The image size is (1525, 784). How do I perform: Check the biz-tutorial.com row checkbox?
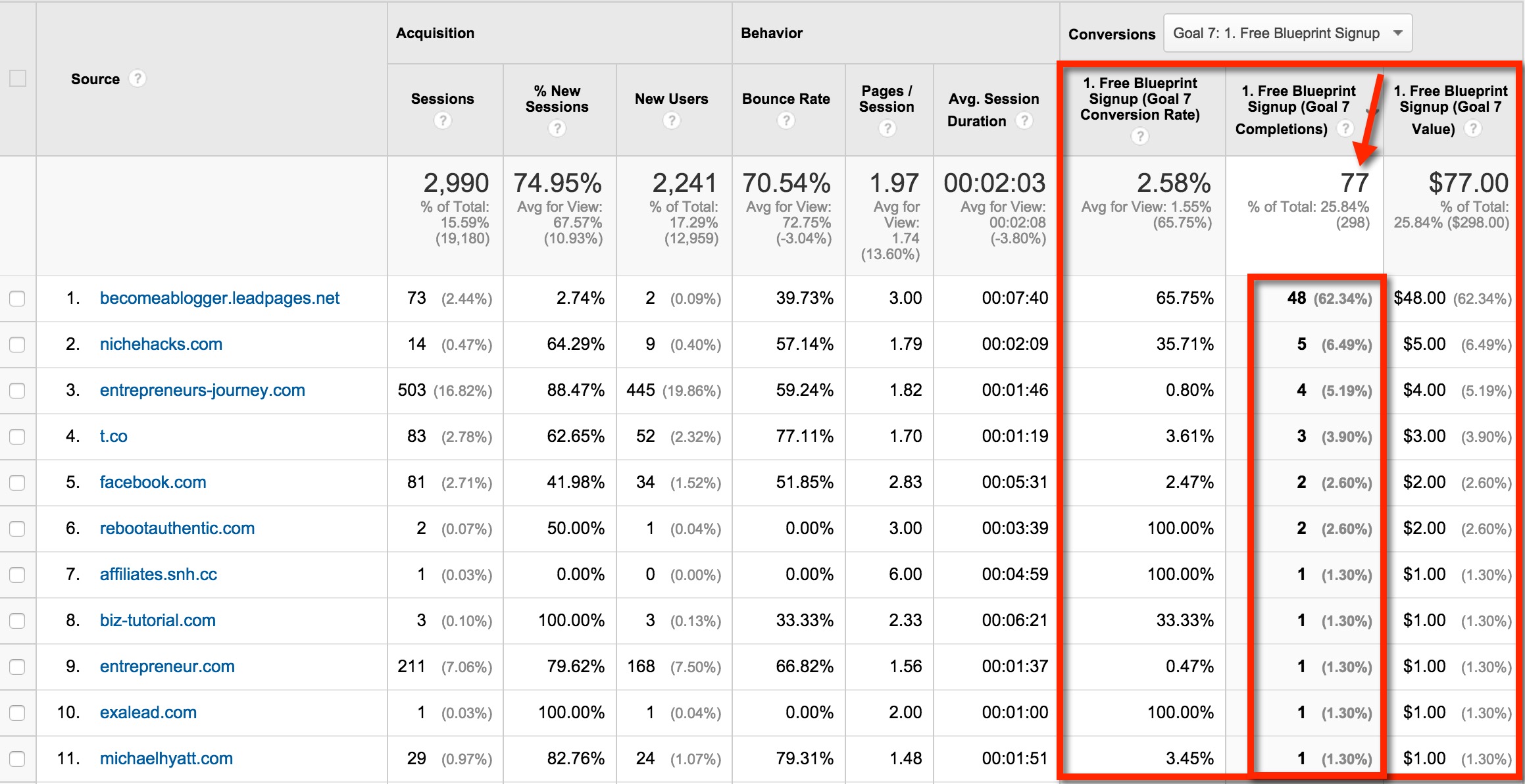(x=17, y=621)
